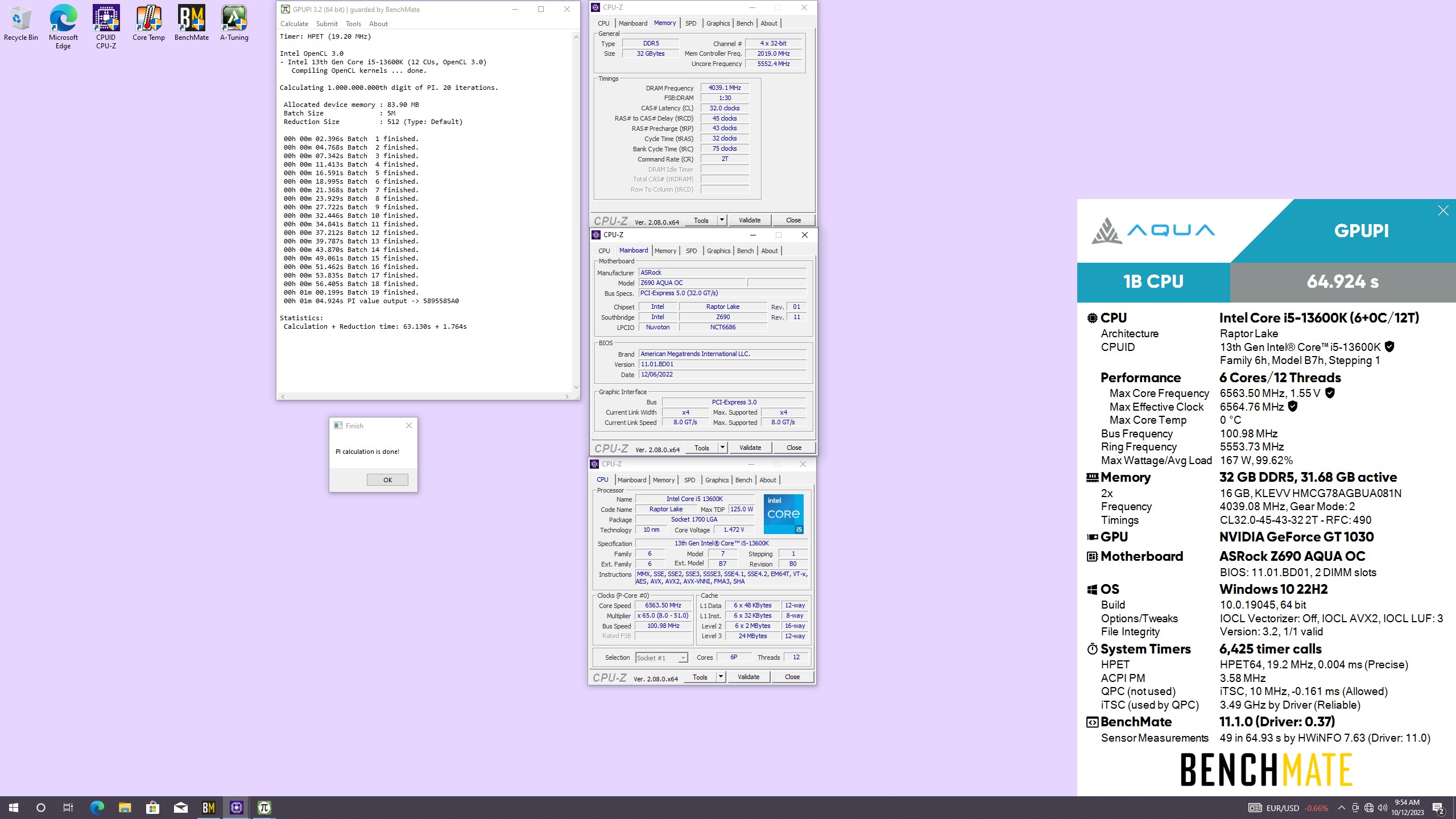Click the AQUA logo in BenchMate overlay
This screenshot has height=819, width=1456.
(1153, 230)
